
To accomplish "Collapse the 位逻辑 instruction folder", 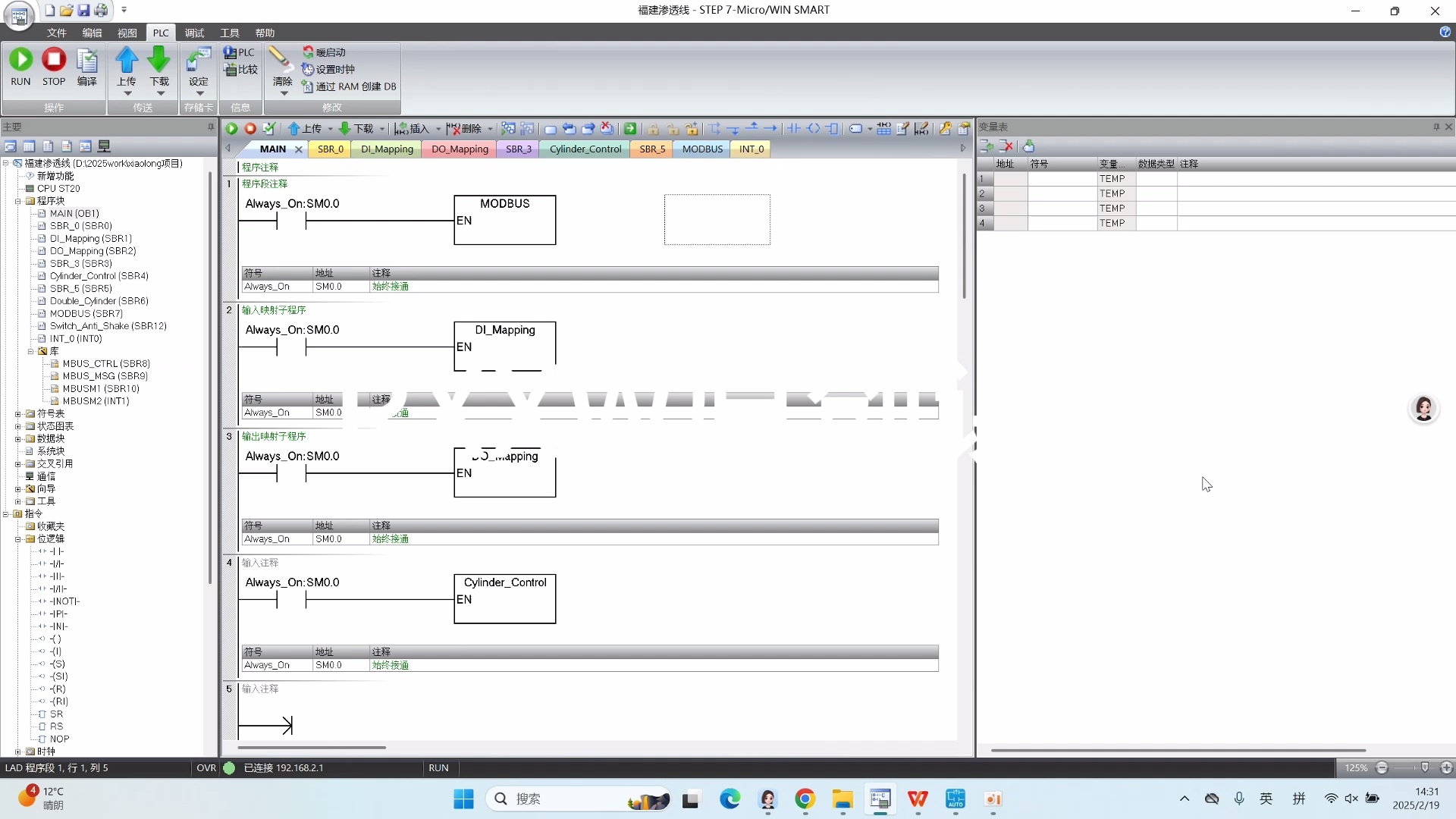I will (x=17, y=539).
